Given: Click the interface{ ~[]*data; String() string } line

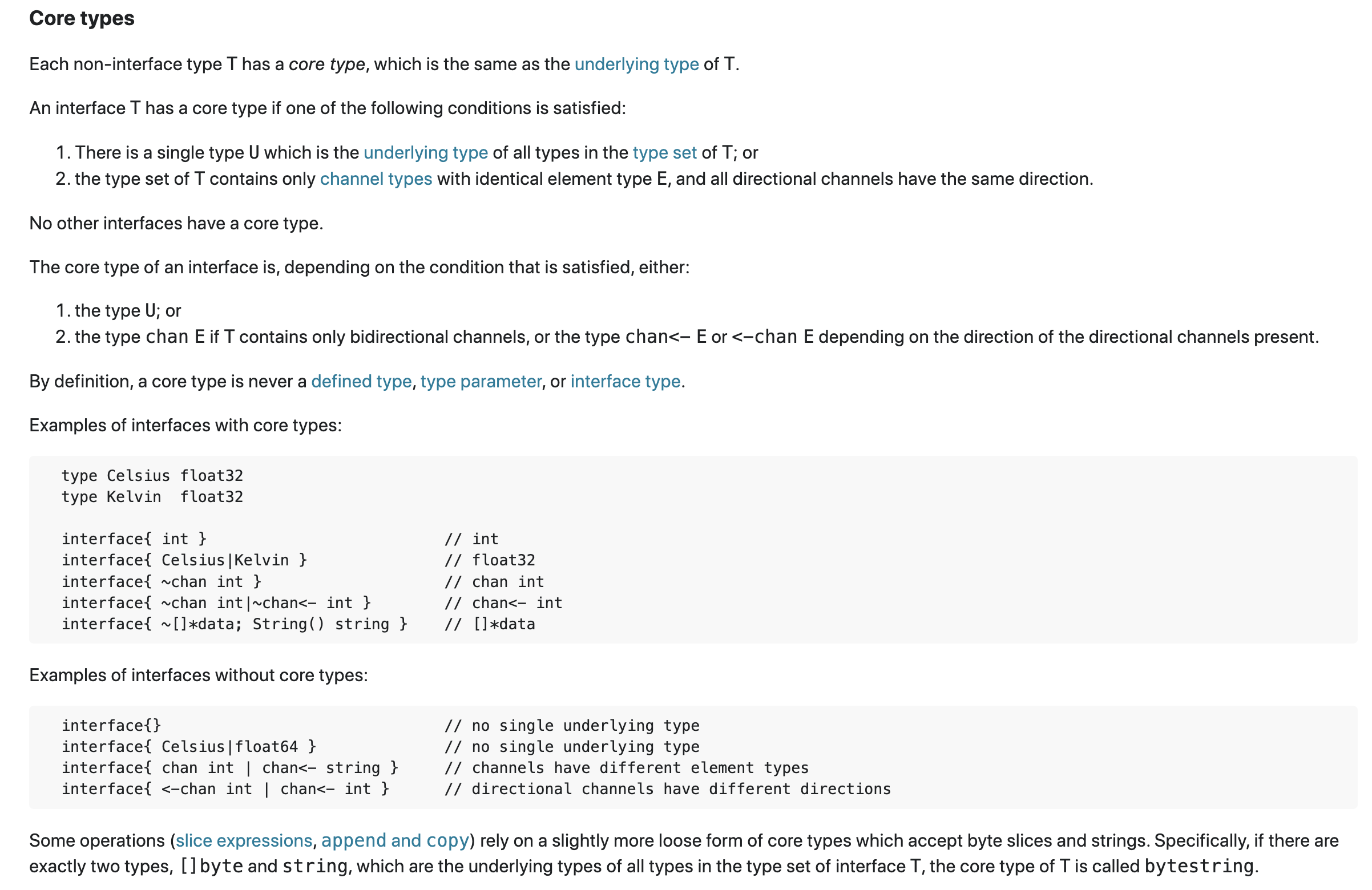Looking at the screenshot, I should coord(235,624).
